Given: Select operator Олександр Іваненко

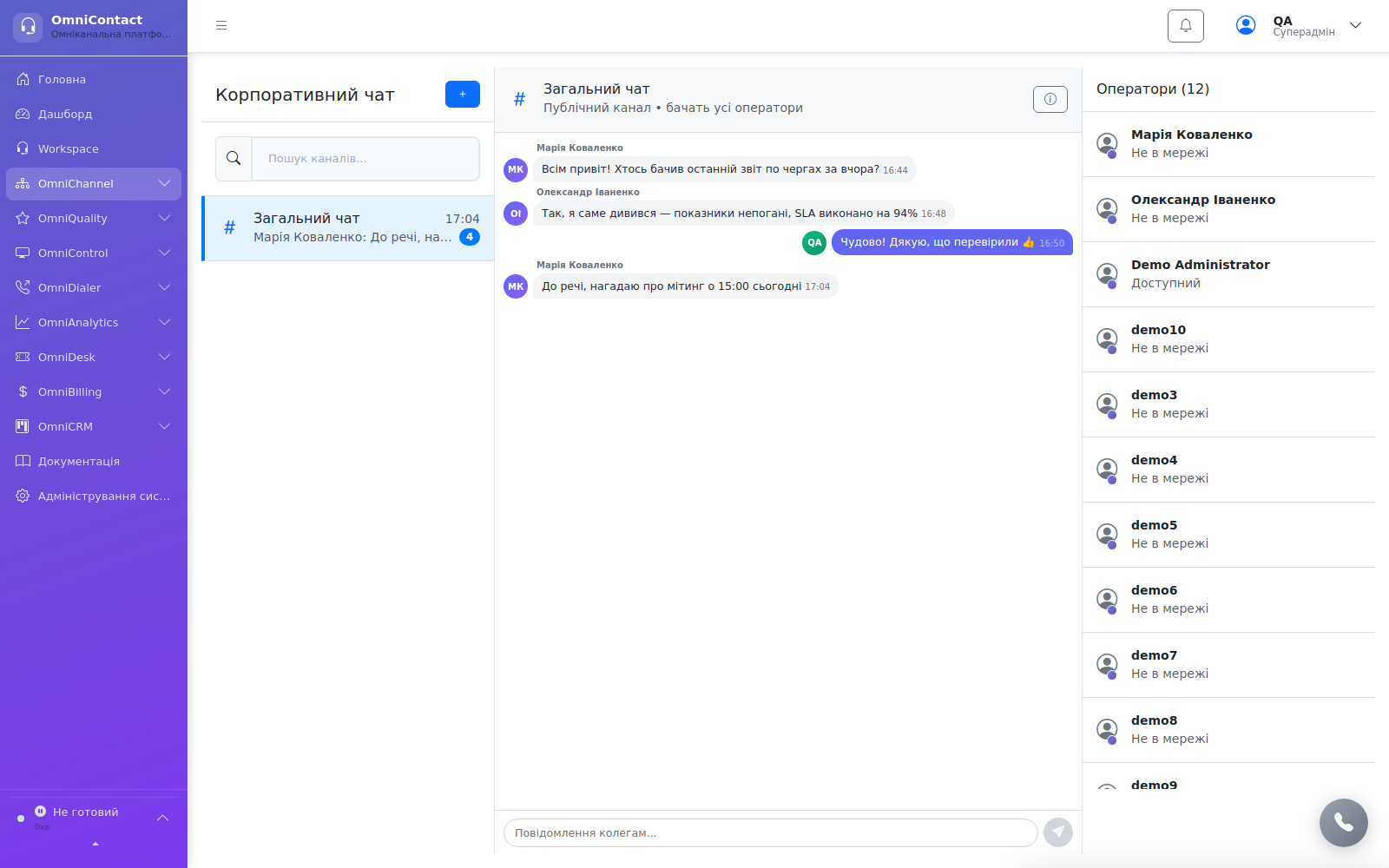Looking at the screenshot, I should (1228, 209).
